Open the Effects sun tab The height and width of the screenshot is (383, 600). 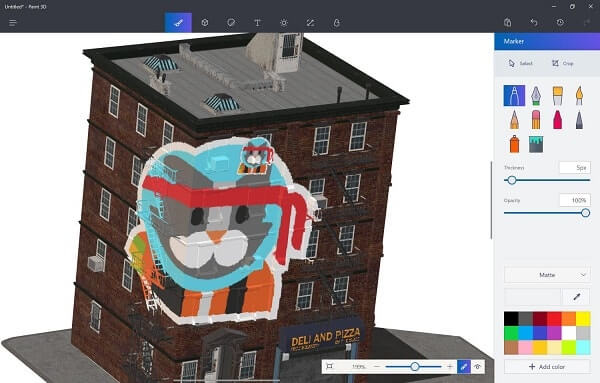(284, 23)
